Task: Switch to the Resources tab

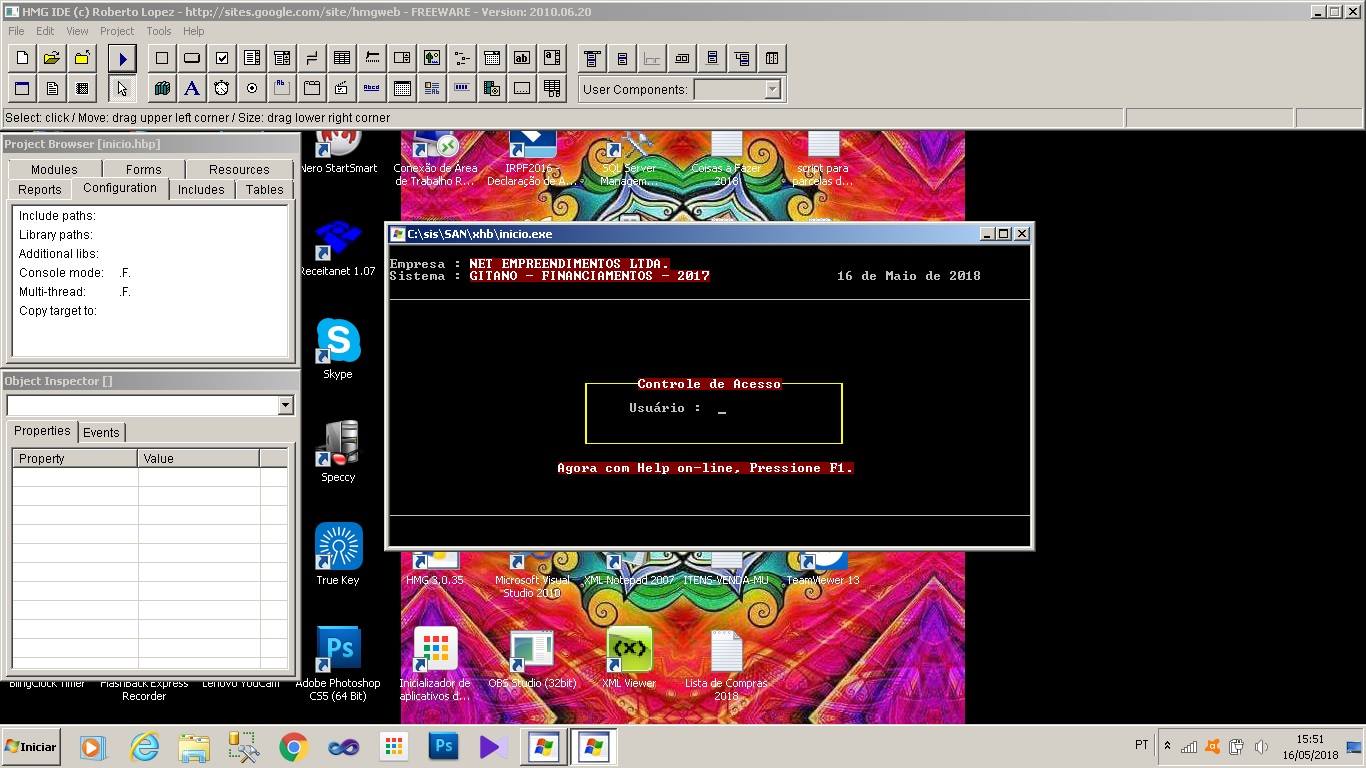Action: click(239, 169)
